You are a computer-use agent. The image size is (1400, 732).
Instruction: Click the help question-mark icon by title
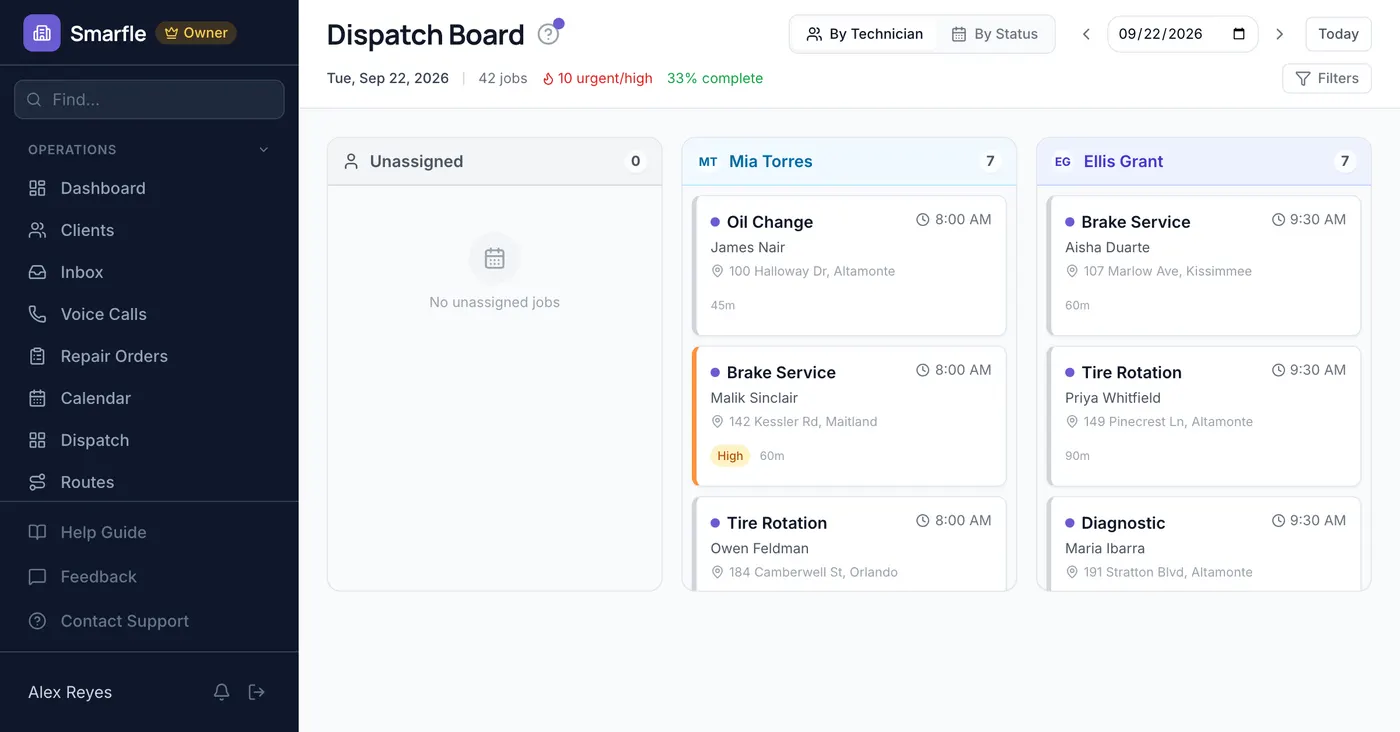548,34
